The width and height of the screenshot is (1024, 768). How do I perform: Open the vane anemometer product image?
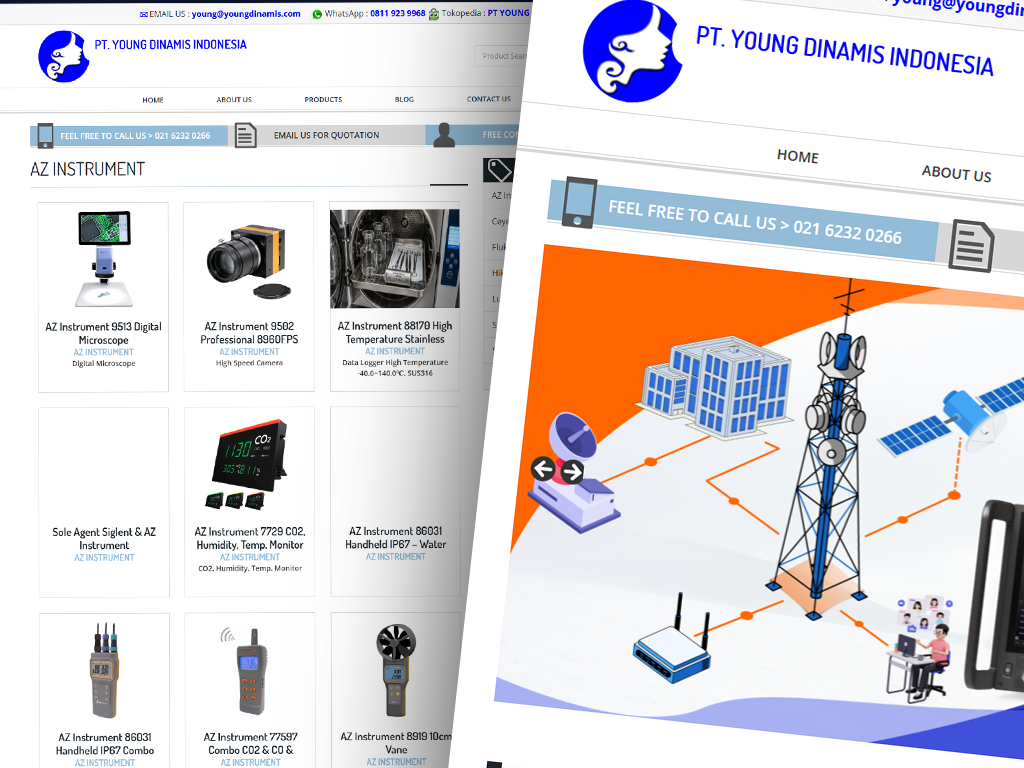coord(396,670)
